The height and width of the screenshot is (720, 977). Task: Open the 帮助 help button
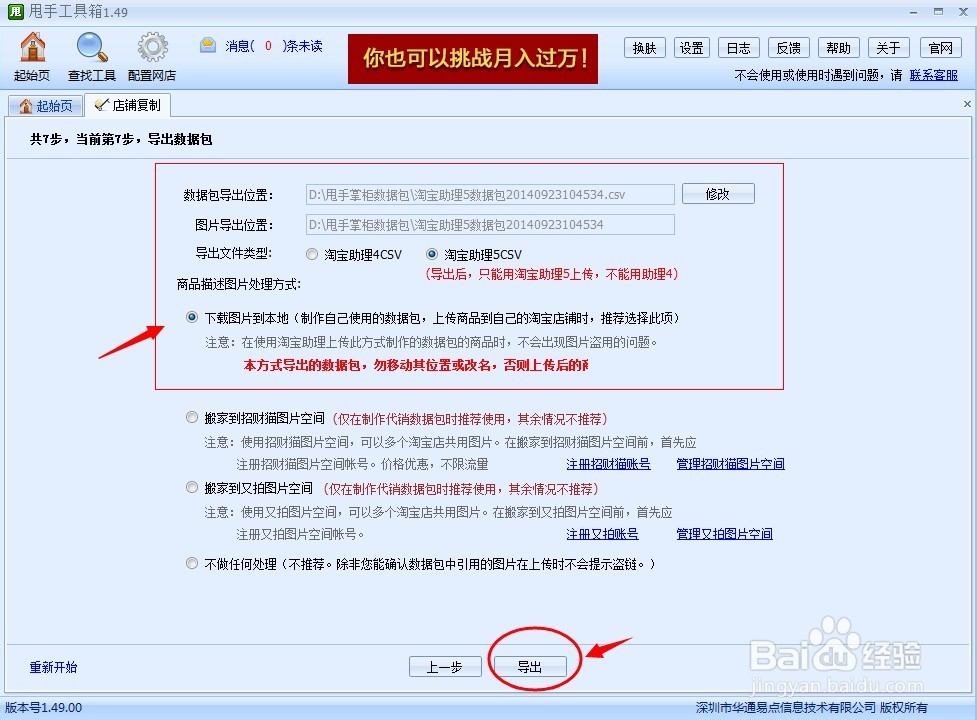point(839,48)
